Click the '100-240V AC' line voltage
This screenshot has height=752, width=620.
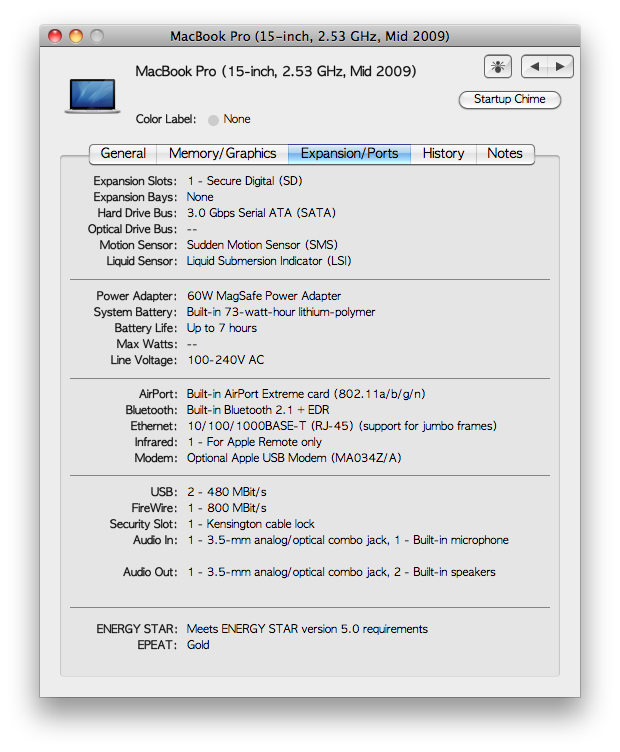226,360
